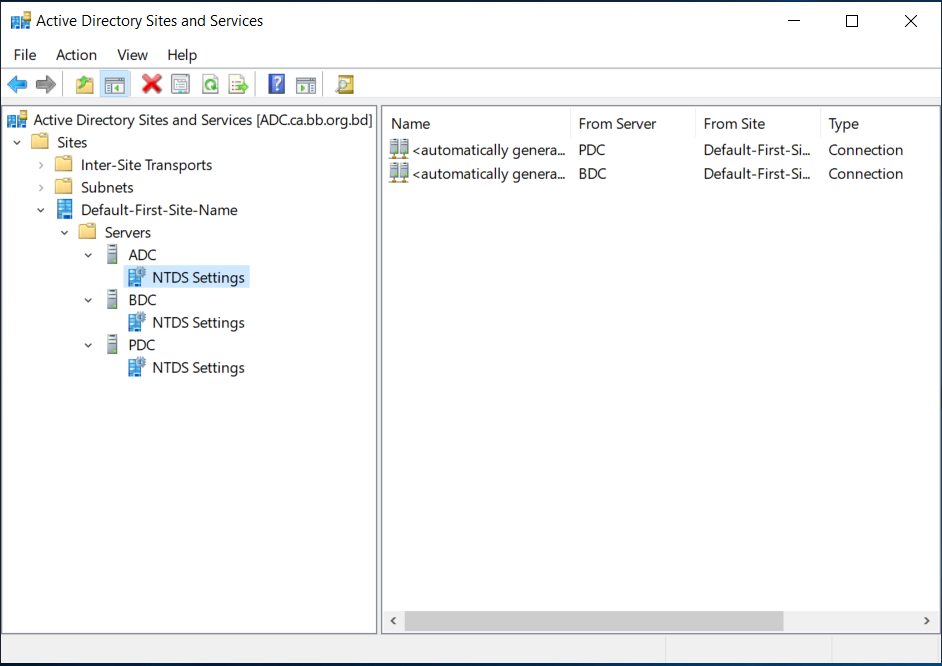This screenshot has height=666, width=942.
Task: Sort by the Type column header
Action: point(880,124)
